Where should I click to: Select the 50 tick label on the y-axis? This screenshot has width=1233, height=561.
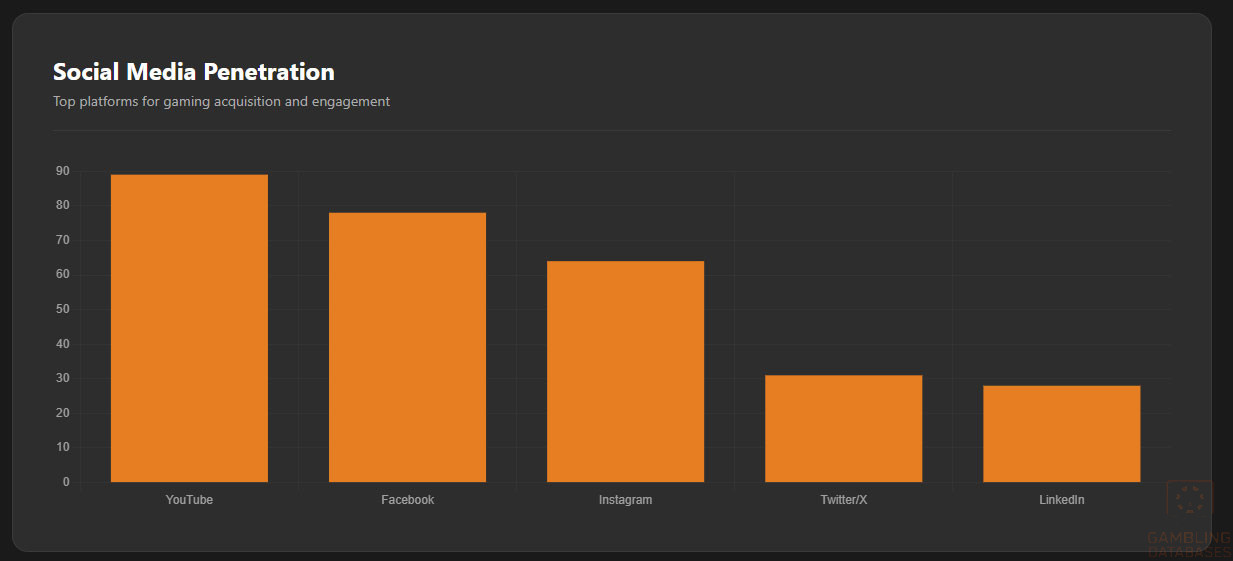(x=63, y=309)
